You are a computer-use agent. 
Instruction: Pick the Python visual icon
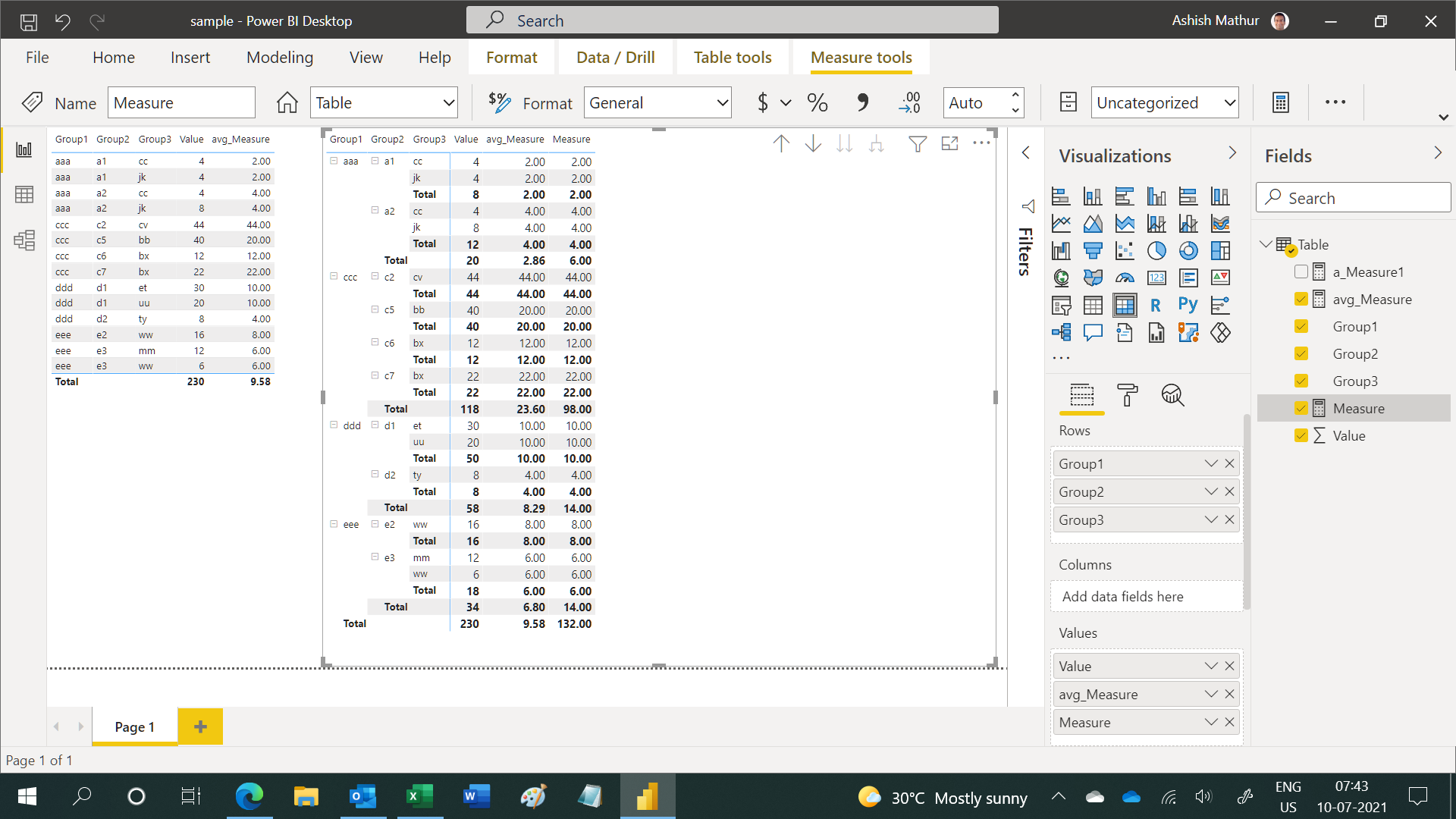1188,306
